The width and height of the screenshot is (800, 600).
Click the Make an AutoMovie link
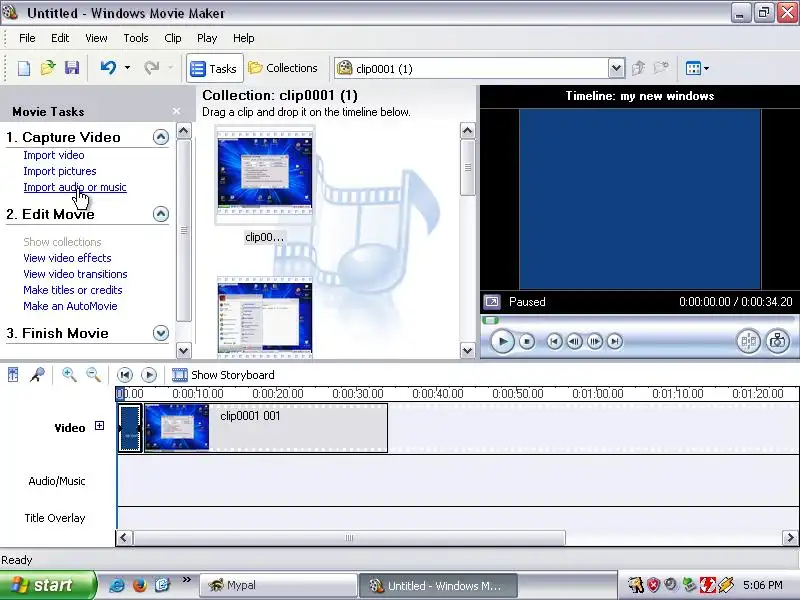pyautogui.click(x=70, y=306)
